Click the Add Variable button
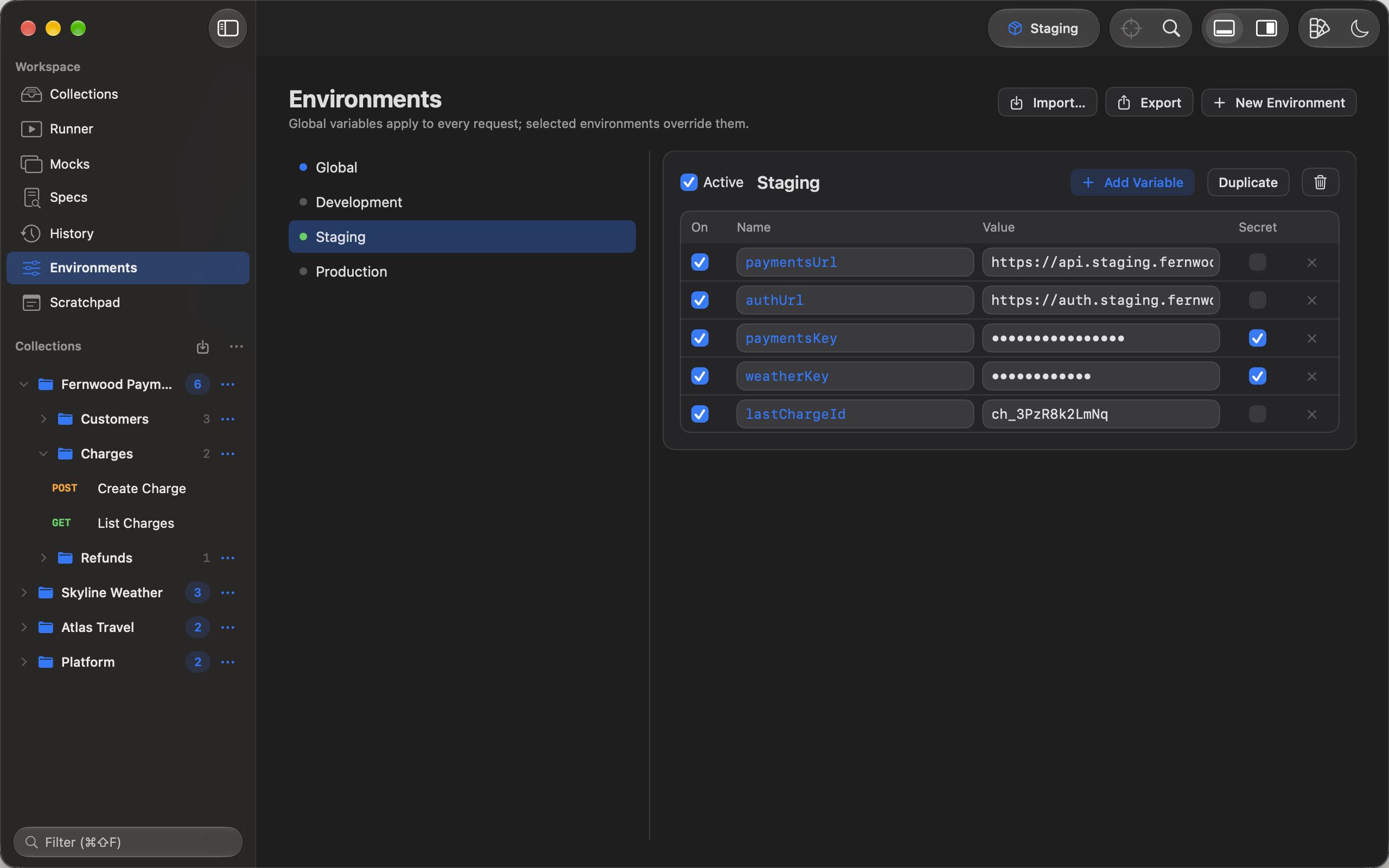This screenshot has width=1389, height=868. (x=1132, y=182)
